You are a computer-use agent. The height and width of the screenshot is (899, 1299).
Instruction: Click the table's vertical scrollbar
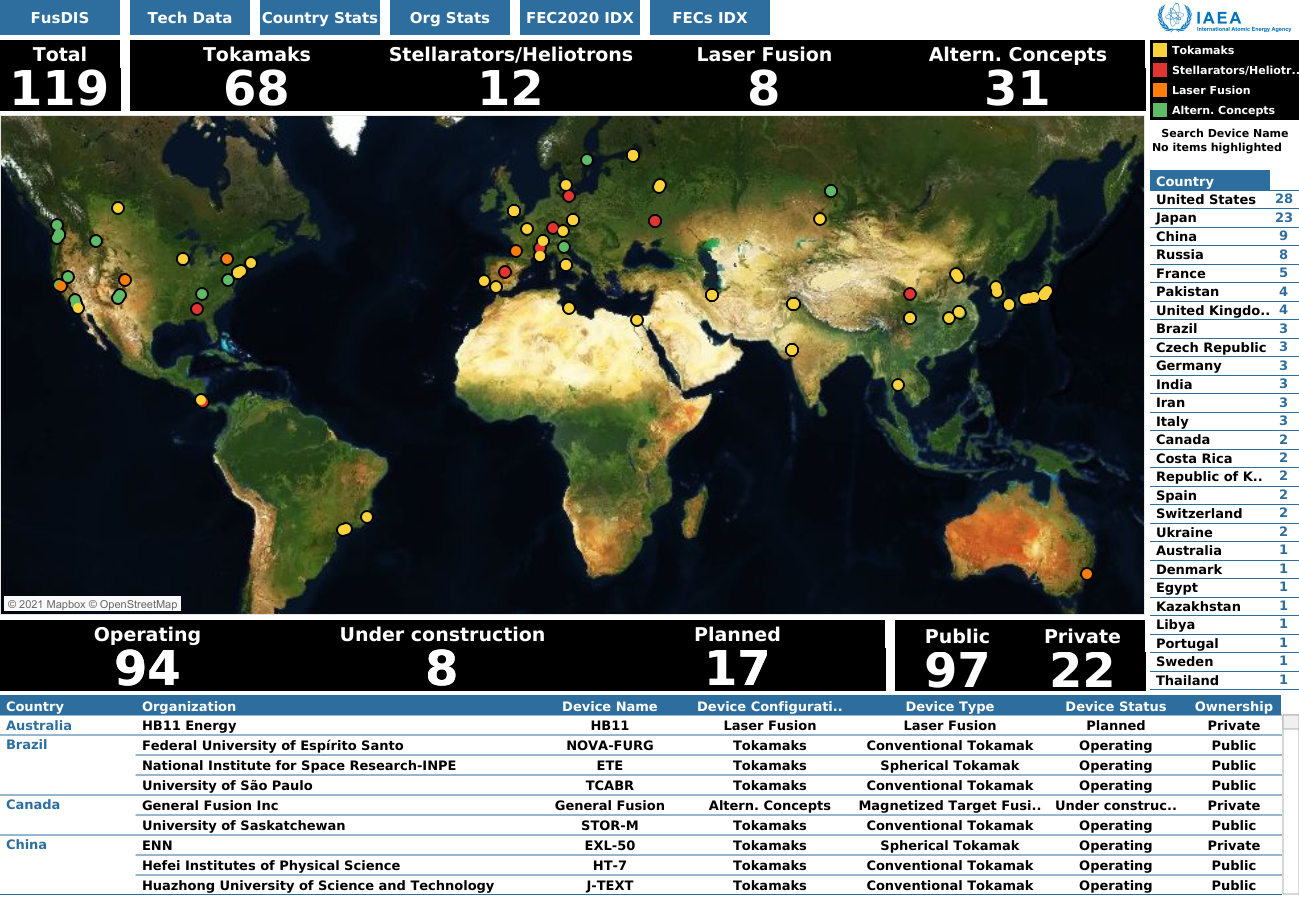click(x=1290, y=800)
